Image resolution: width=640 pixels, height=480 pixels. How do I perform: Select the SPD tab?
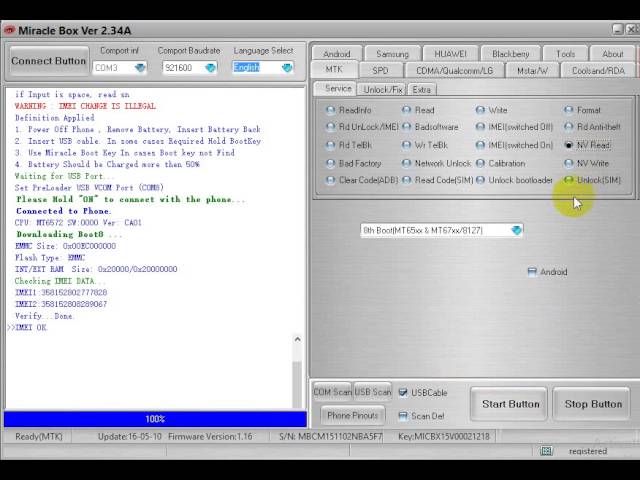(380, 70)
